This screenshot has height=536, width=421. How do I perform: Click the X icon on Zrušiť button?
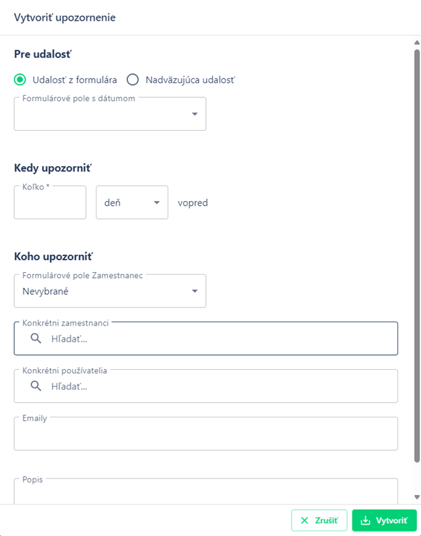[304, 520]
